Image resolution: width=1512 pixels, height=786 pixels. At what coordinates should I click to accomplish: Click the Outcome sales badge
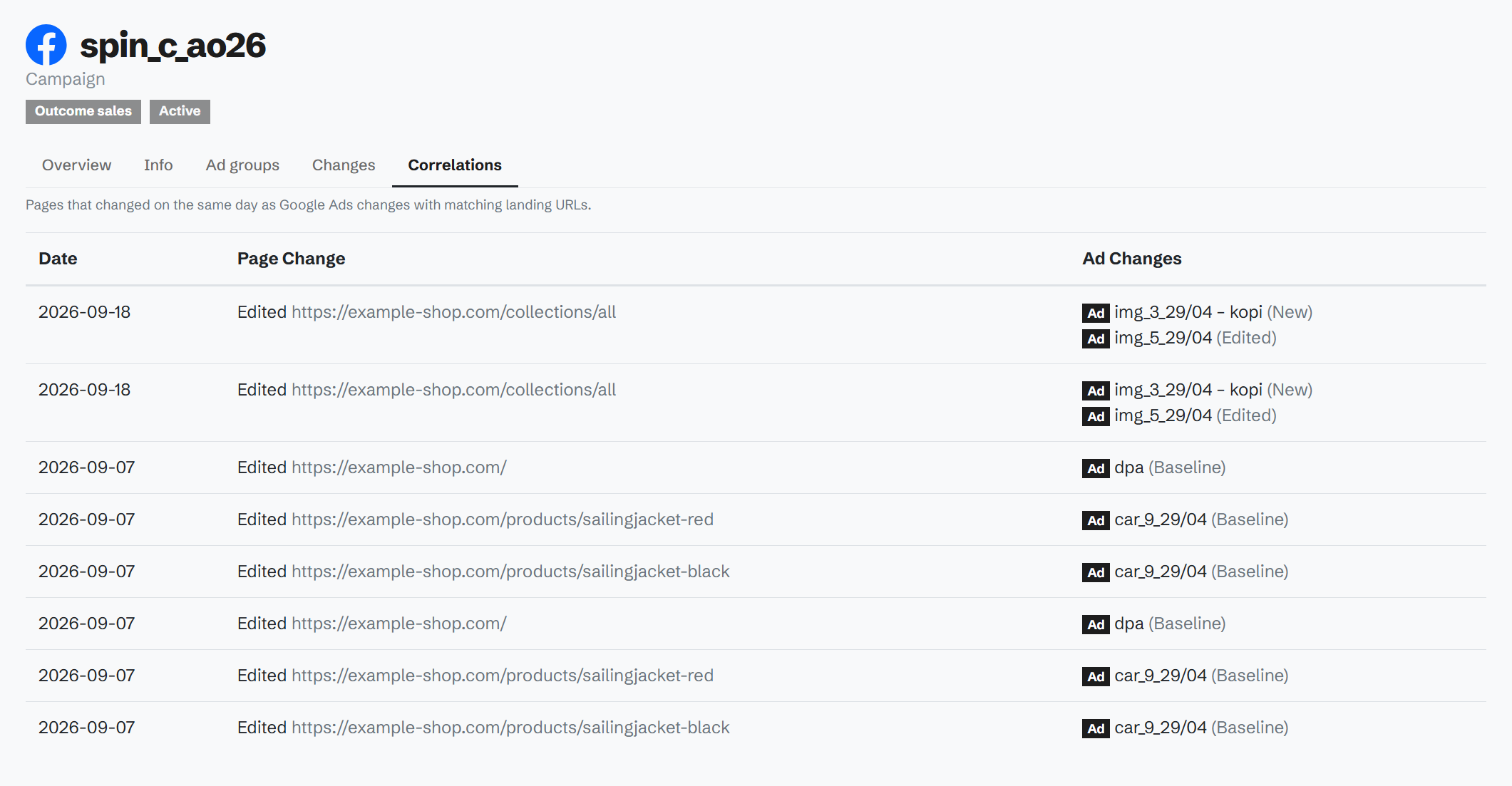[x=83, y=111]
